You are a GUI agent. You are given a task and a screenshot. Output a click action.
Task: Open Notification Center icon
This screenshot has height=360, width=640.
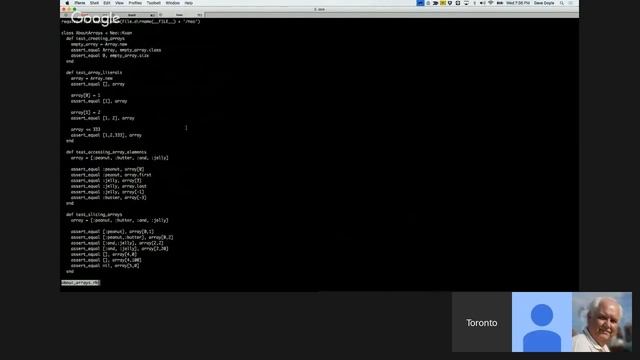point(571,3)
